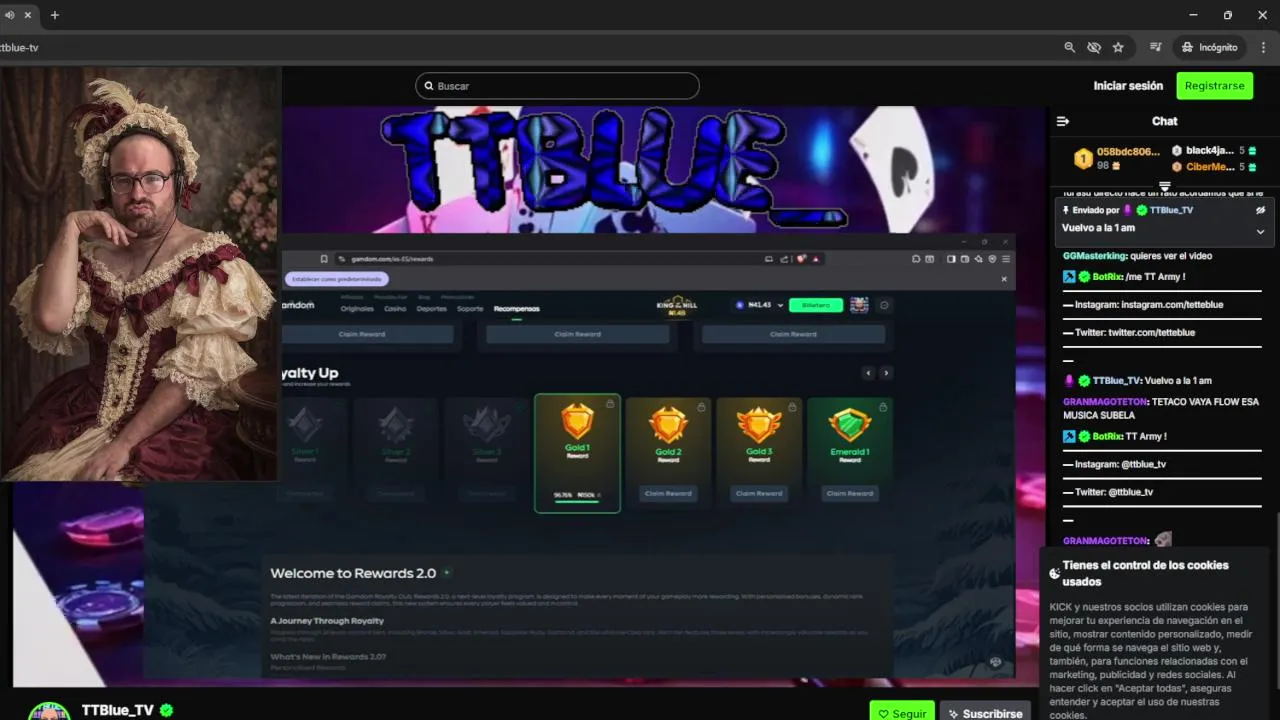
Task: Click the green Registrarse button
Action: pyautogui.click(x=1214, y=86)
